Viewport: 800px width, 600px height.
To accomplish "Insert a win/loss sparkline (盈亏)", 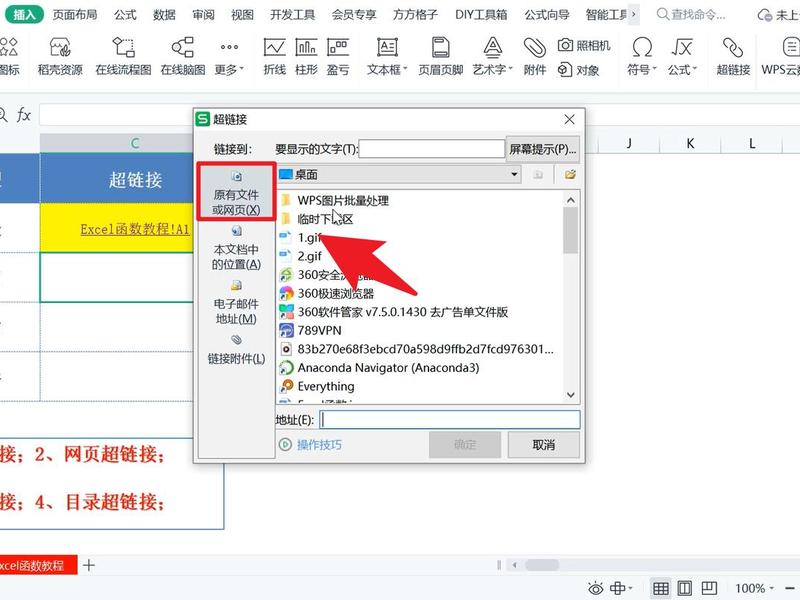I will (x=338, y=56).
